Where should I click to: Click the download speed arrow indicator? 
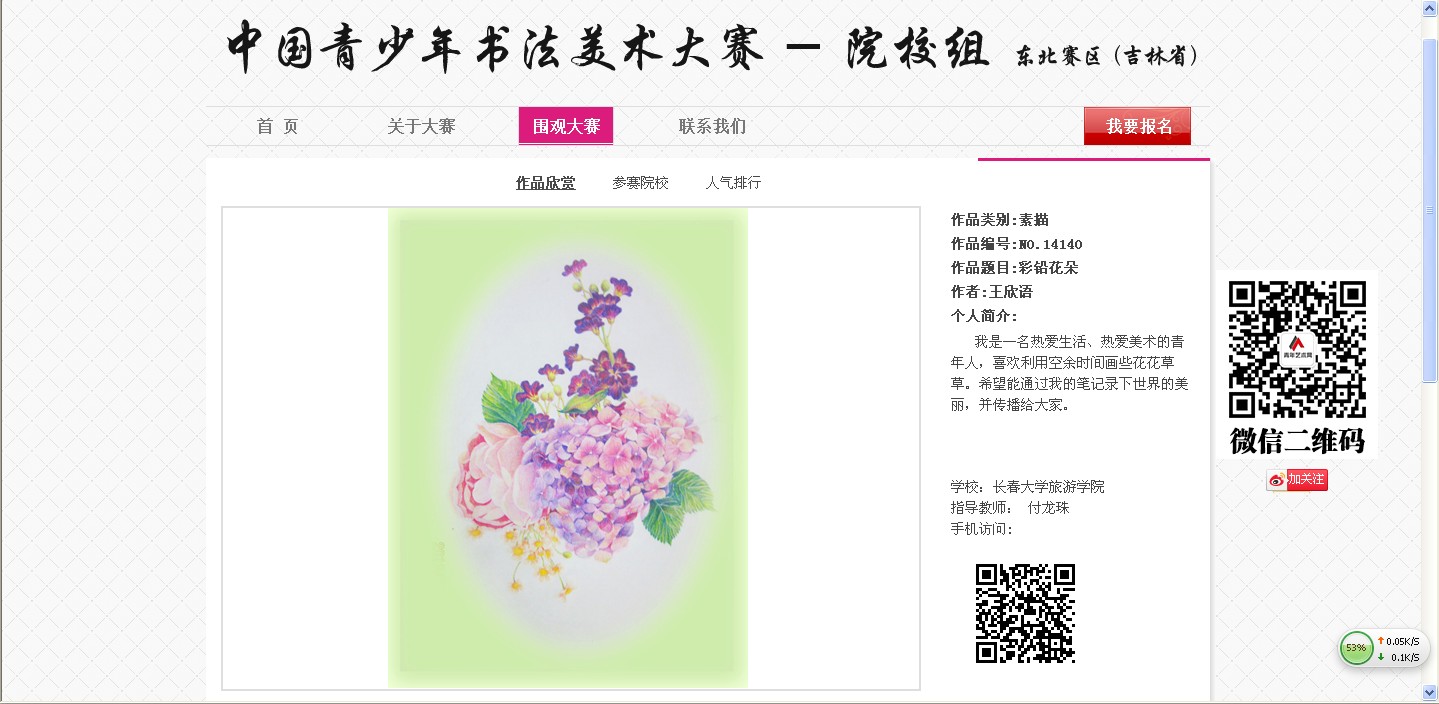coord(1381,657)
